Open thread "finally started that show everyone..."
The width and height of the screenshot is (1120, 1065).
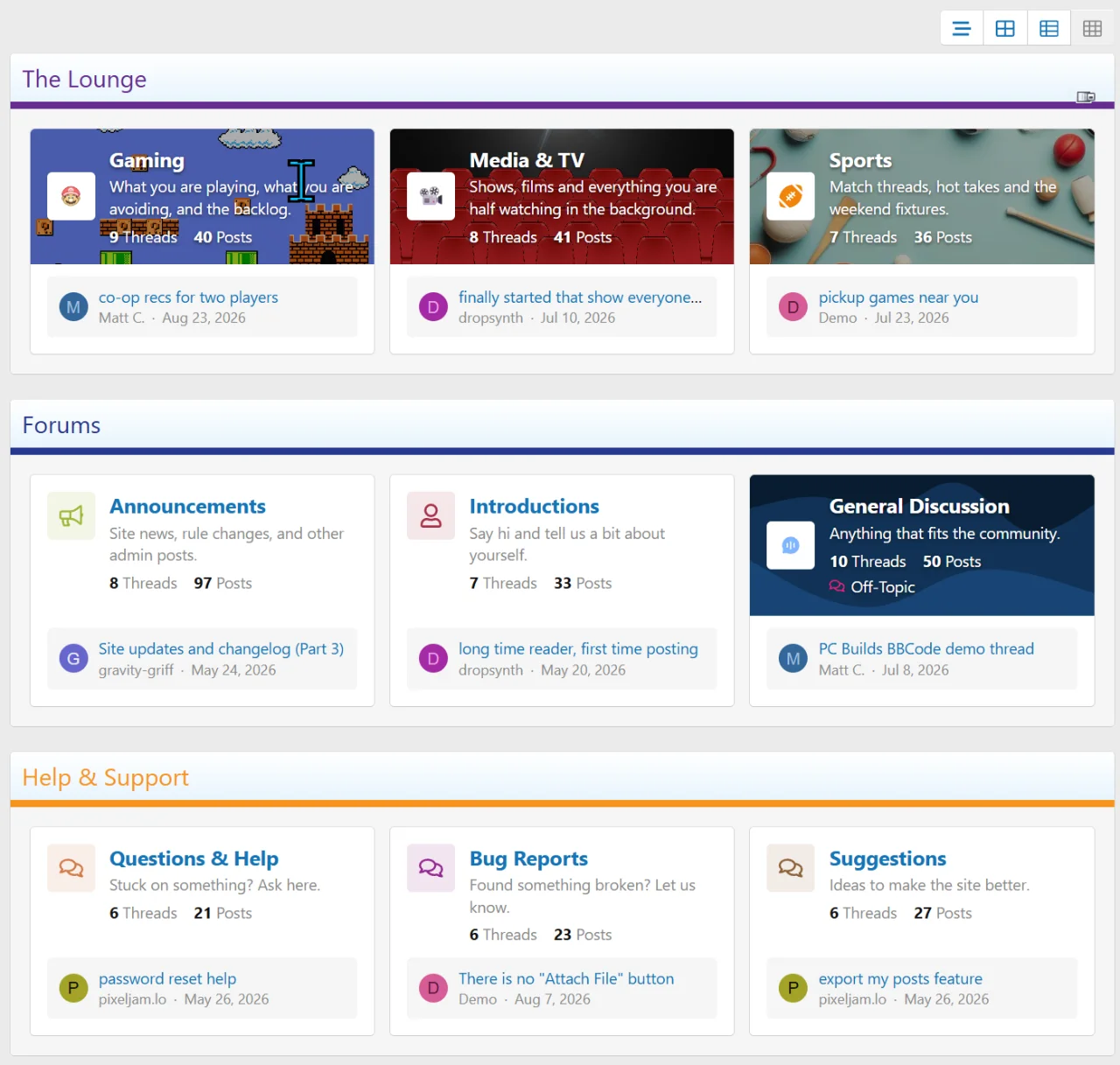coord(580,298)
